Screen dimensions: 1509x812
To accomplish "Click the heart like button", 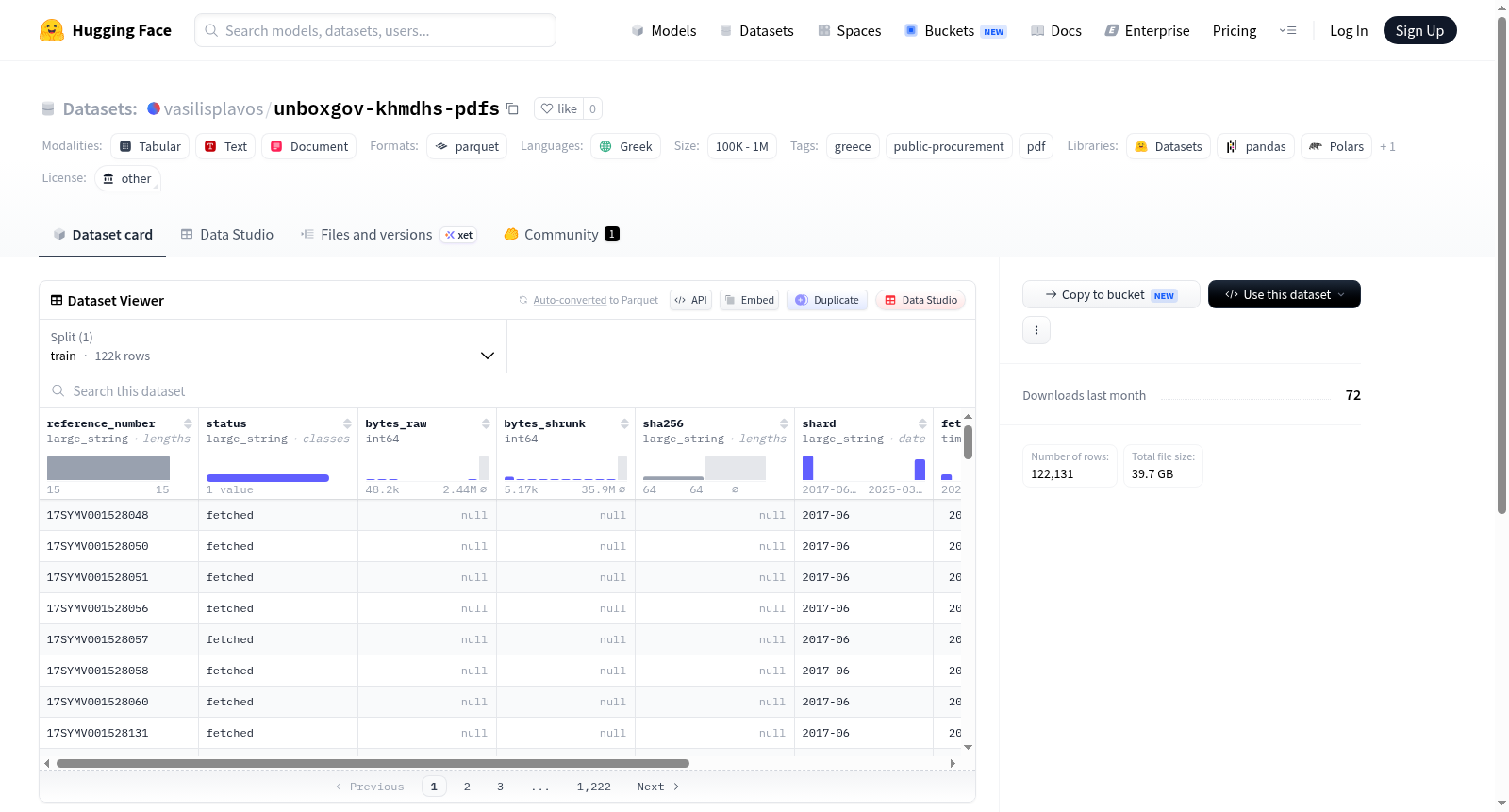I will point(558,108).
